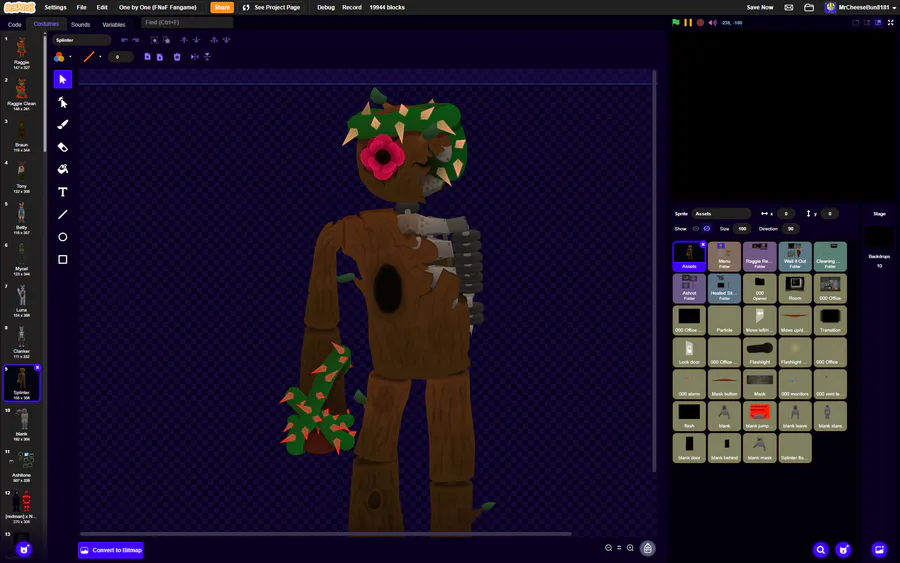Select the Fill bucket tool
Viewport: 900px width, 563px height.
pos(63,169)
